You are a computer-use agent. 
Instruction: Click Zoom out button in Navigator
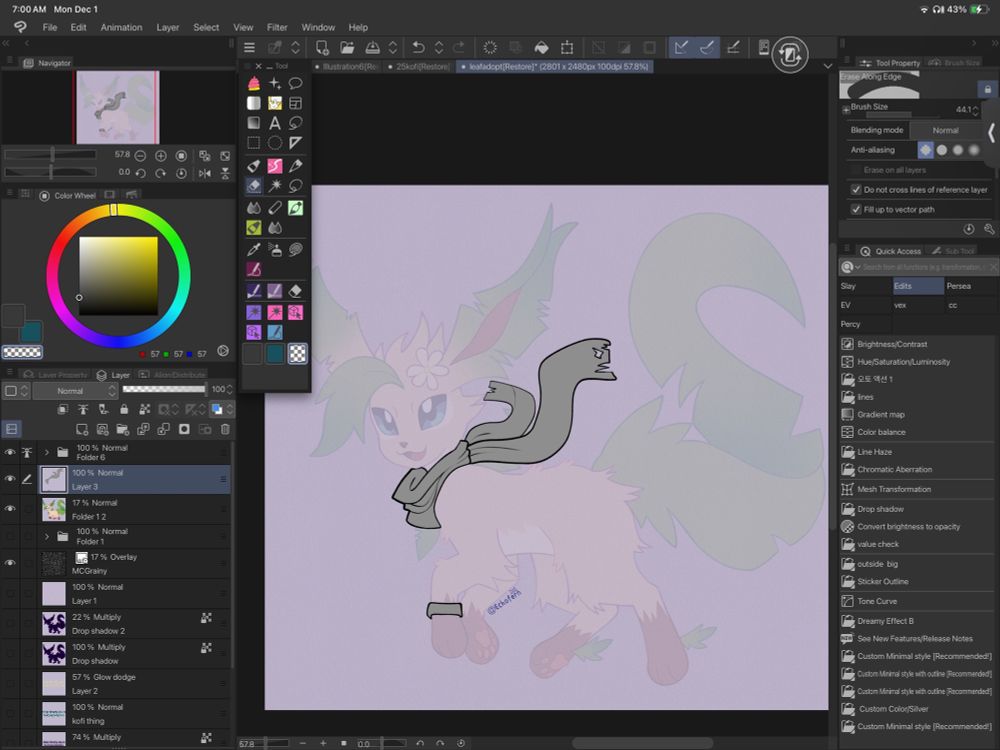(x=140, y=156)
